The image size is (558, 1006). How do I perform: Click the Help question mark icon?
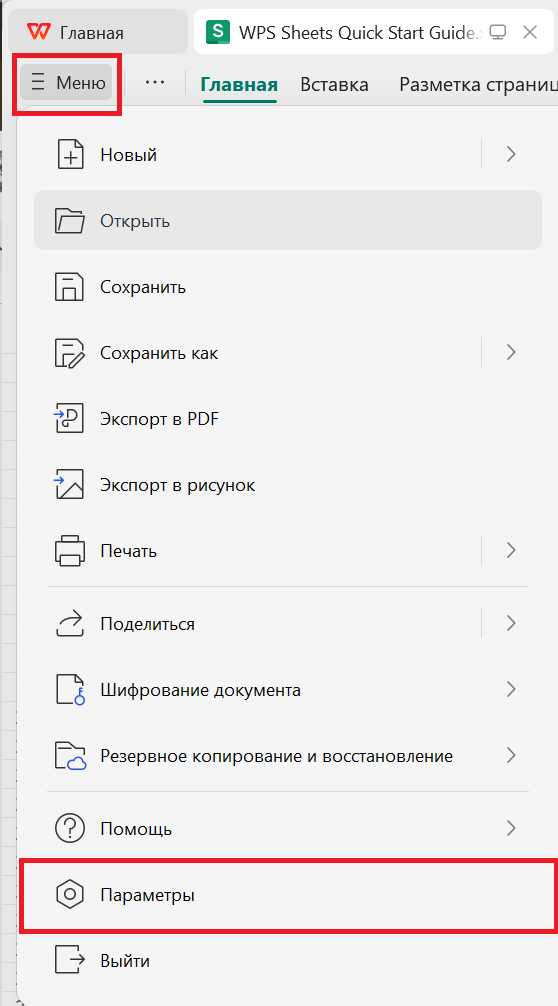(70, 828)
